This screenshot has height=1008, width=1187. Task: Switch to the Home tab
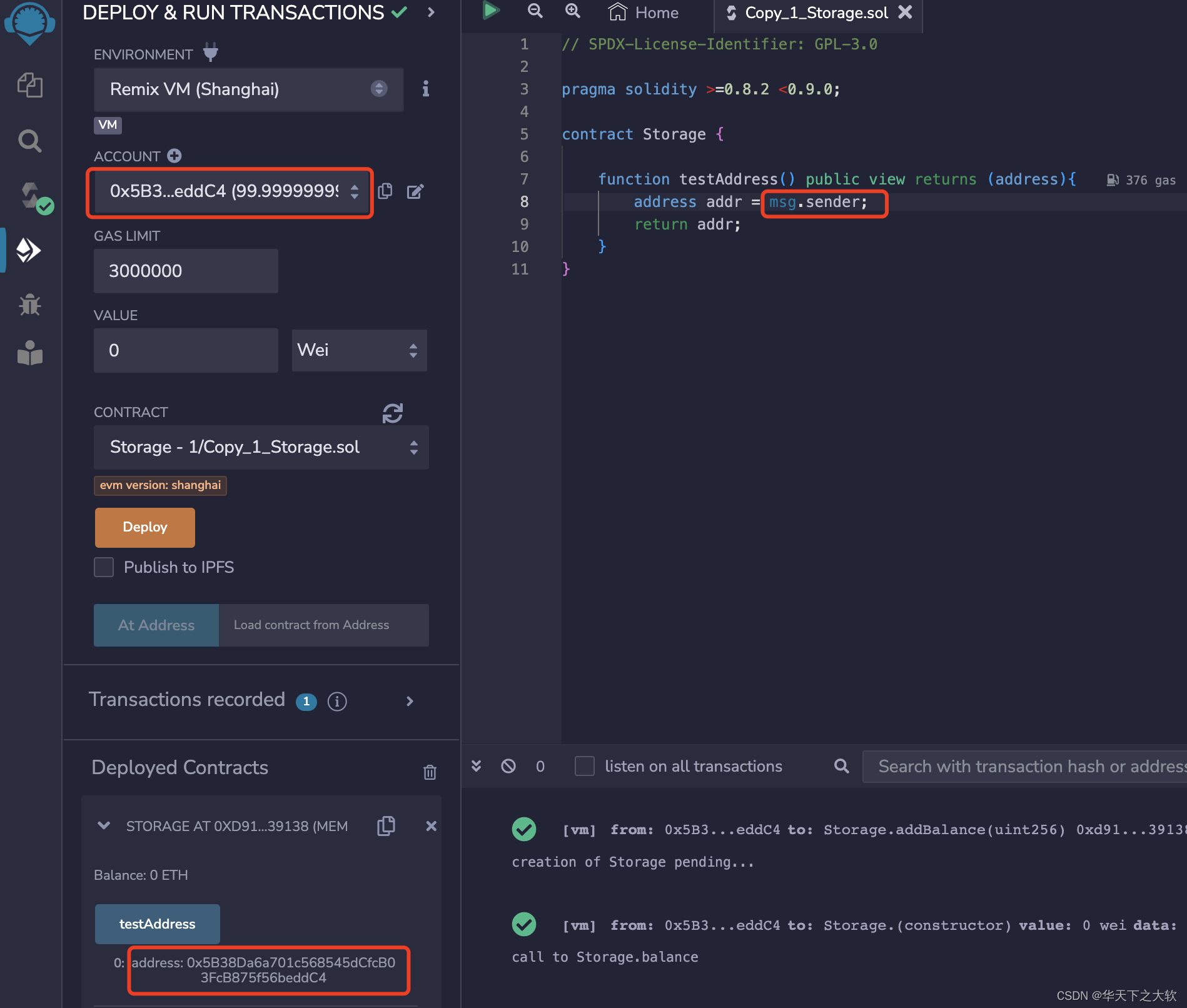(x=644, y=13)
